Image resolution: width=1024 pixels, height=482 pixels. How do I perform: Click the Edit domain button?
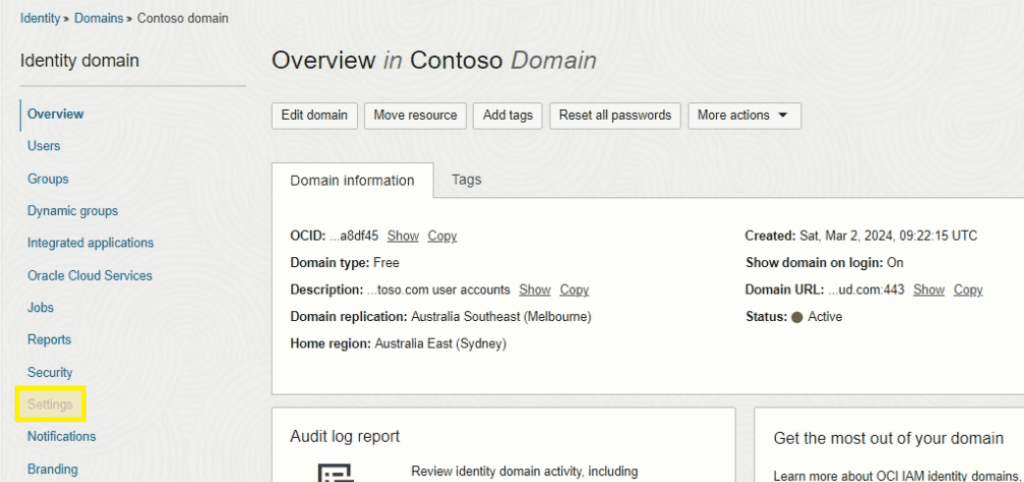[314, 115]
